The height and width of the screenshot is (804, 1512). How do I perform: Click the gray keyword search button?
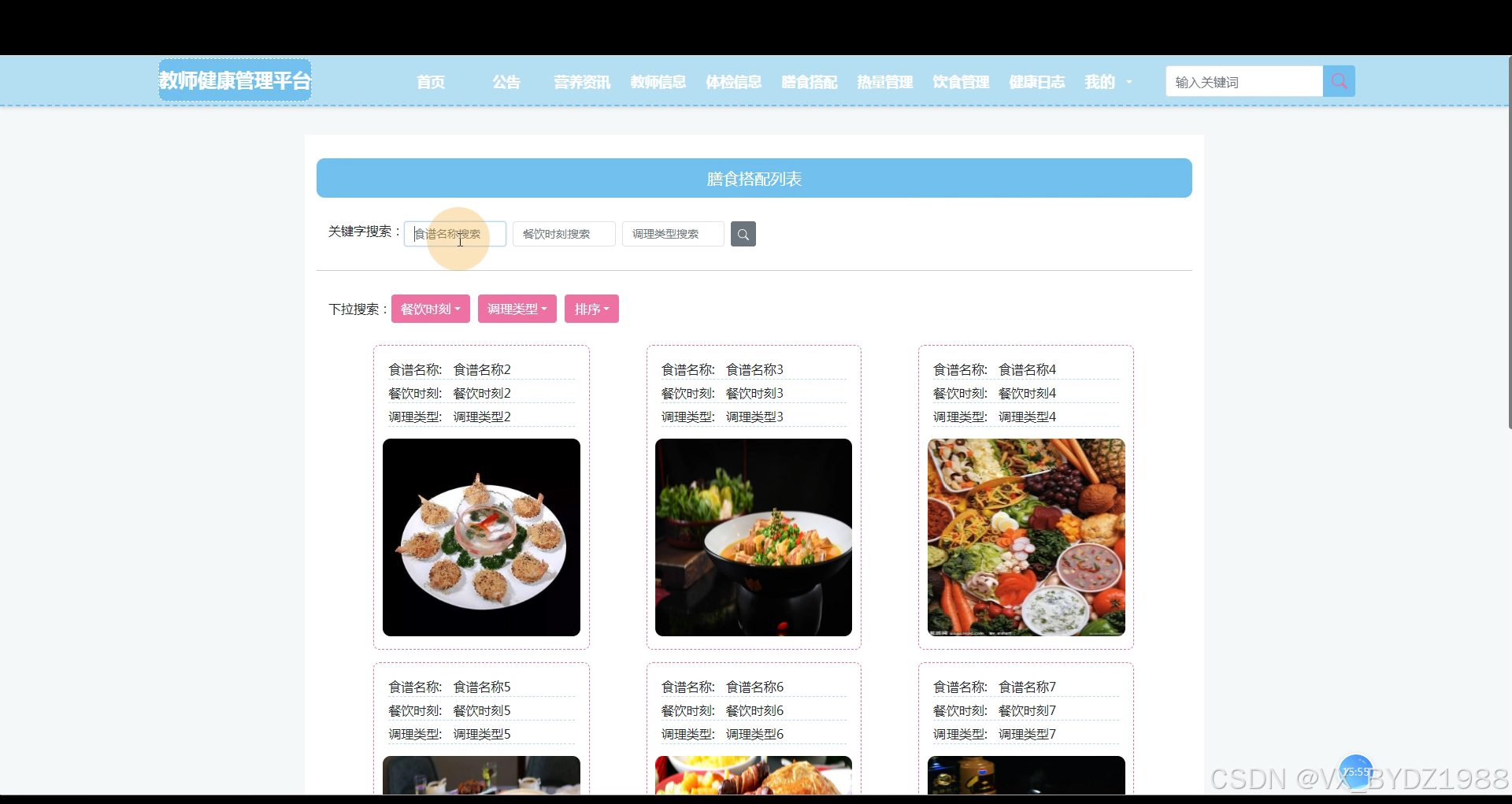(x=743, y=234)
